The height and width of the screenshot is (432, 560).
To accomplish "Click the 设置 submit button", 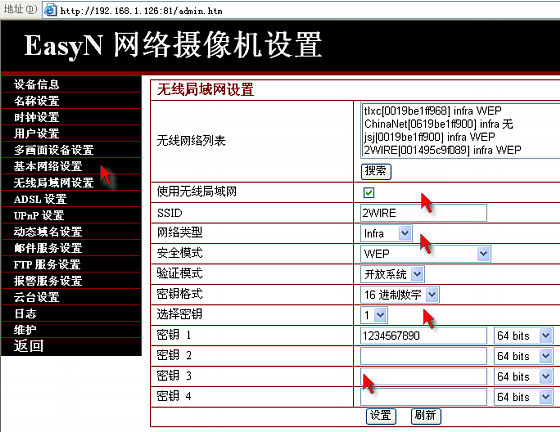I will tap(381, 416).
